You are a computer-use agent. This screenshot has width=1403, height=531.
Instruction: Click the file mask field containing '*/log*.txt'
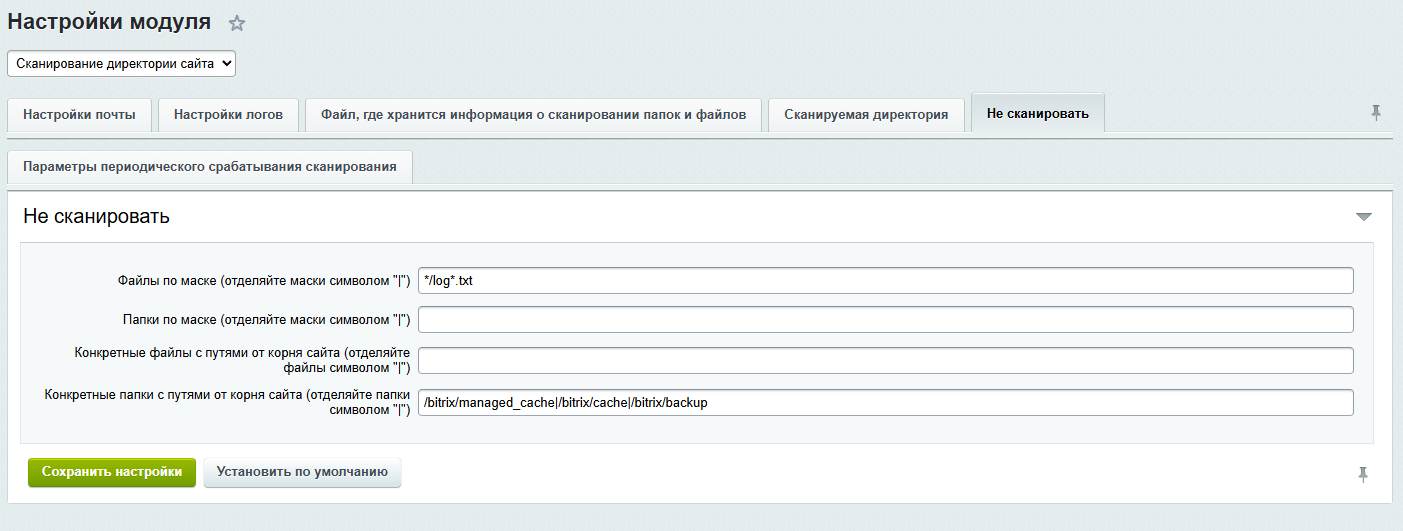click(x=885, y=281)
